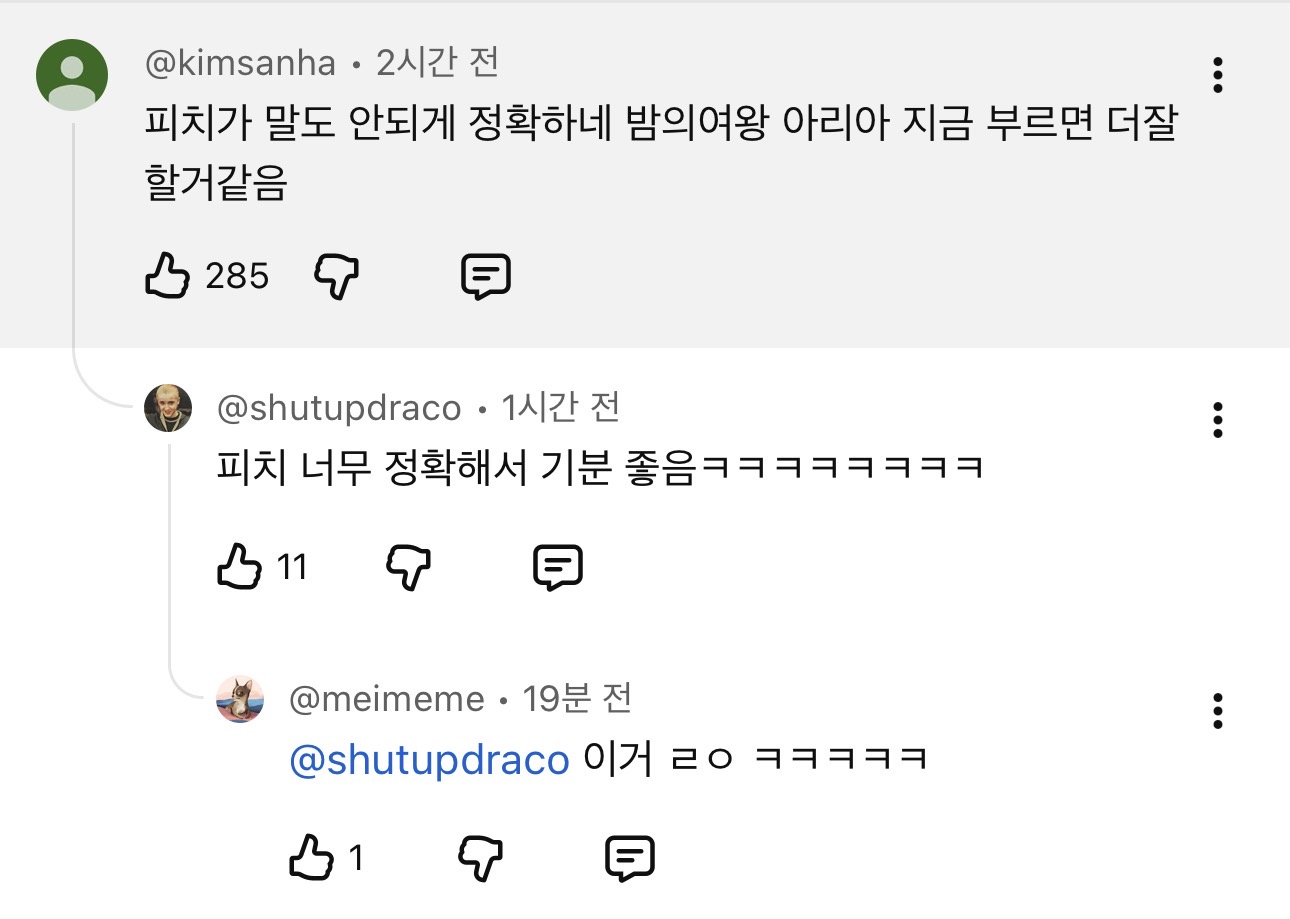Click the @meimeme profile avatar
Image resolution: width=1290 pixels, height=919 pixels.
tap(240, 699)
